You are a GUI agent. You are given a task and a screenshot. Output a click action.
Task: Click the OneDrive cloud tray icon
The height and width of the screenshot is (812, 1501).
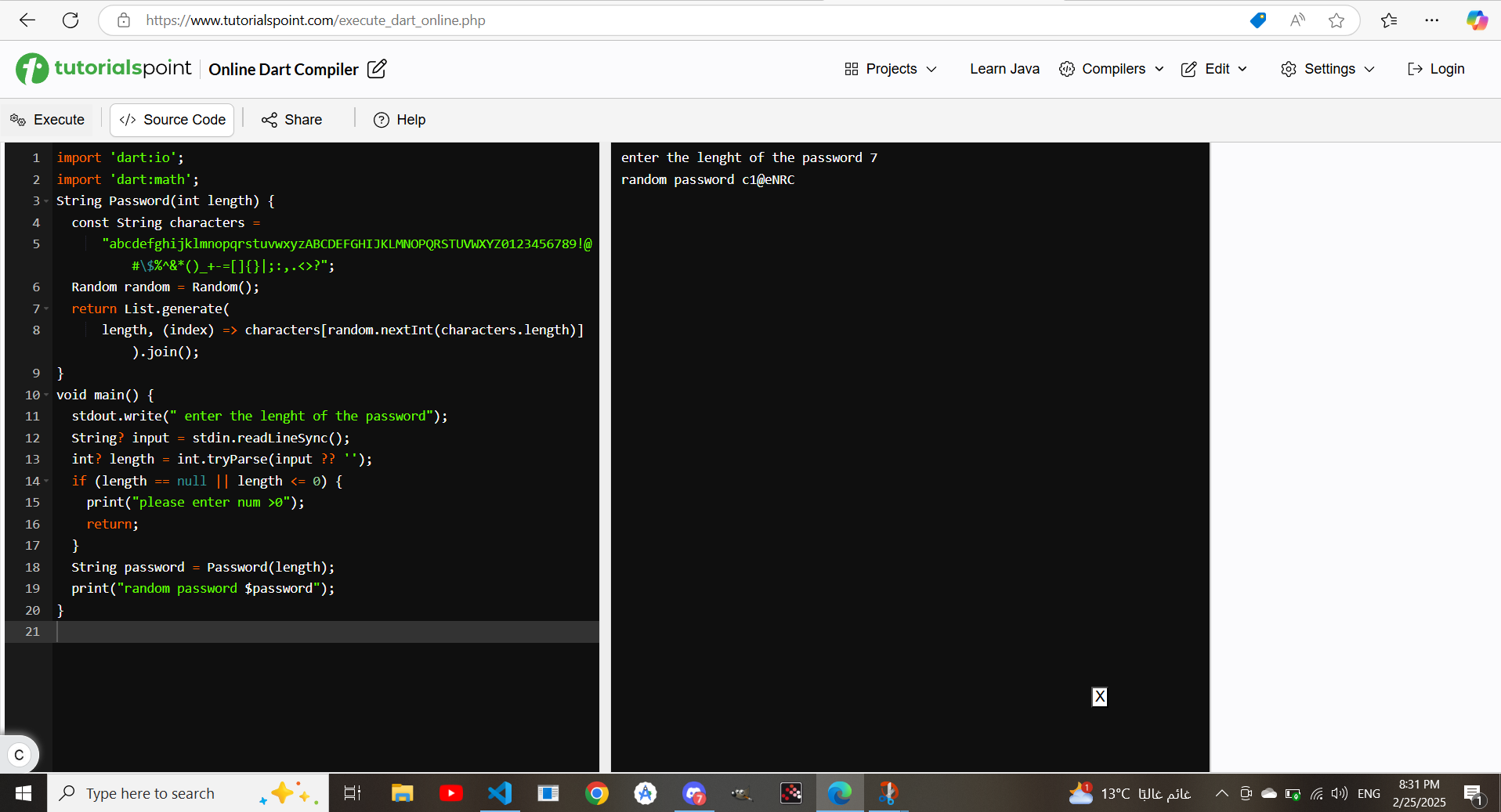(x=1269, y=793)
